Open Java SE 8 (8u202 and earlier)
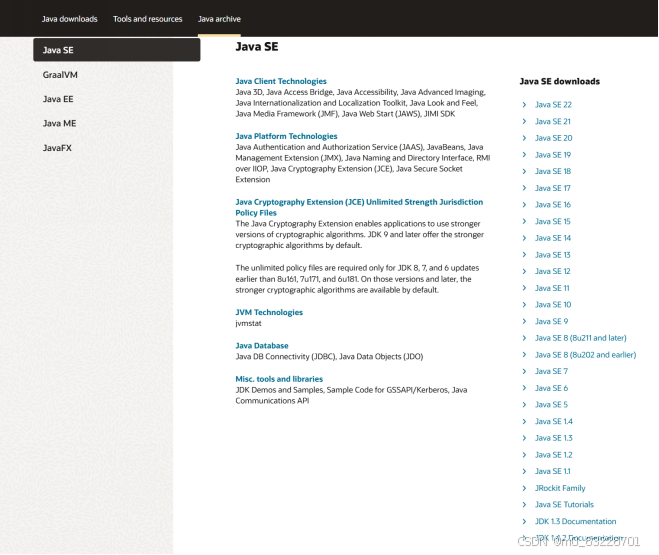This screenshot has height=555, width=659. point(585,355)
